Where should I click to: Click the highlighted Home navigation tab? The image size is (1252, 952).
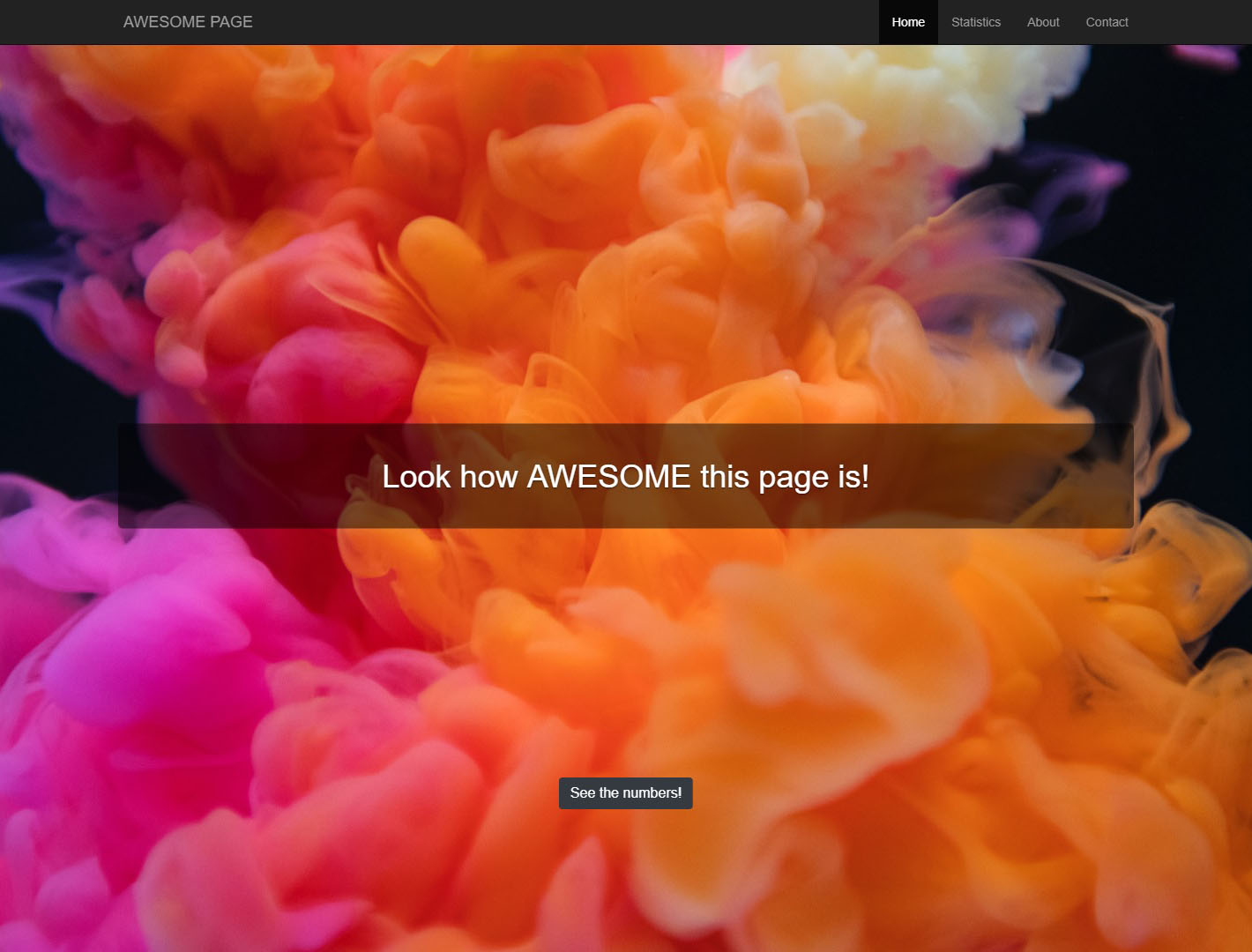click(907, 22)
